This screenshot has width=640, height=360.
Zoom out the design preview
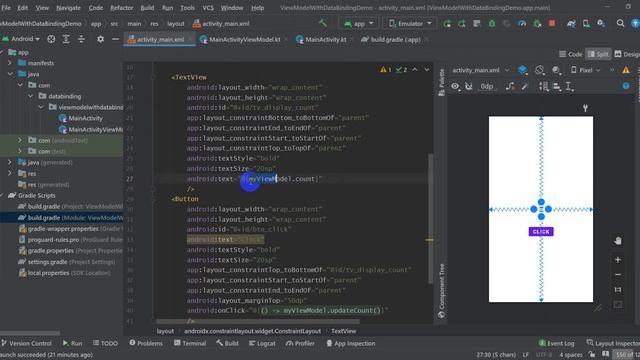click(x=618, y=275)
